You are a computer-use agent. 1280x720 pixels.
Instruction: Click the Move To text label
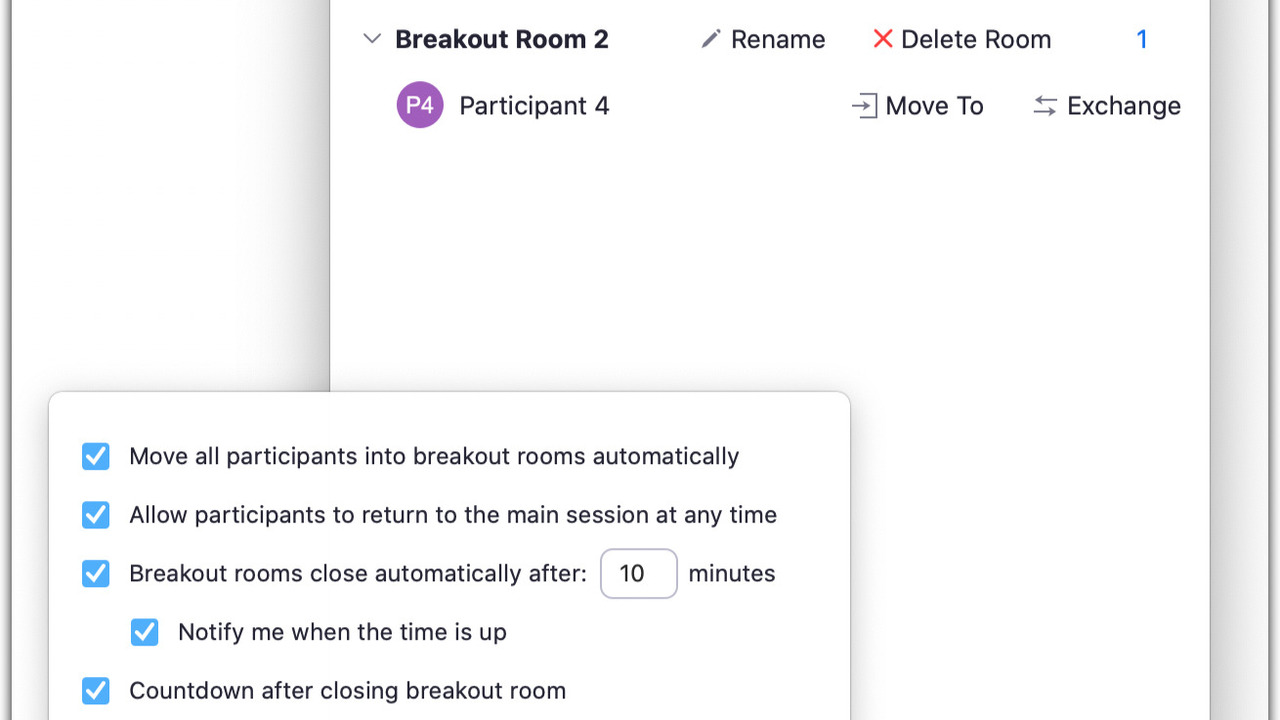934,106
